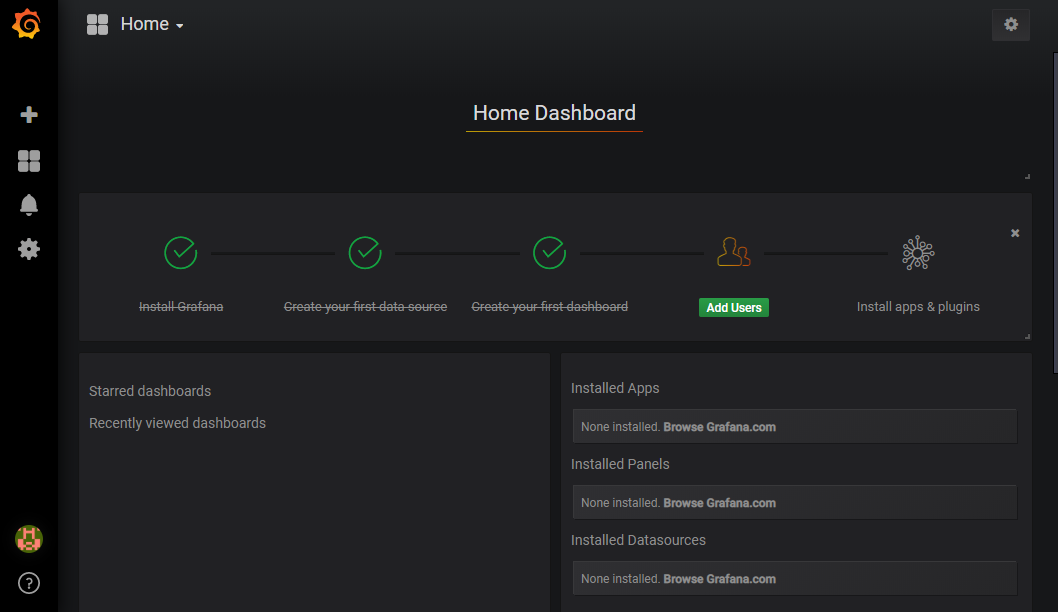Click the Installed Datasources heading

(638, 540)
